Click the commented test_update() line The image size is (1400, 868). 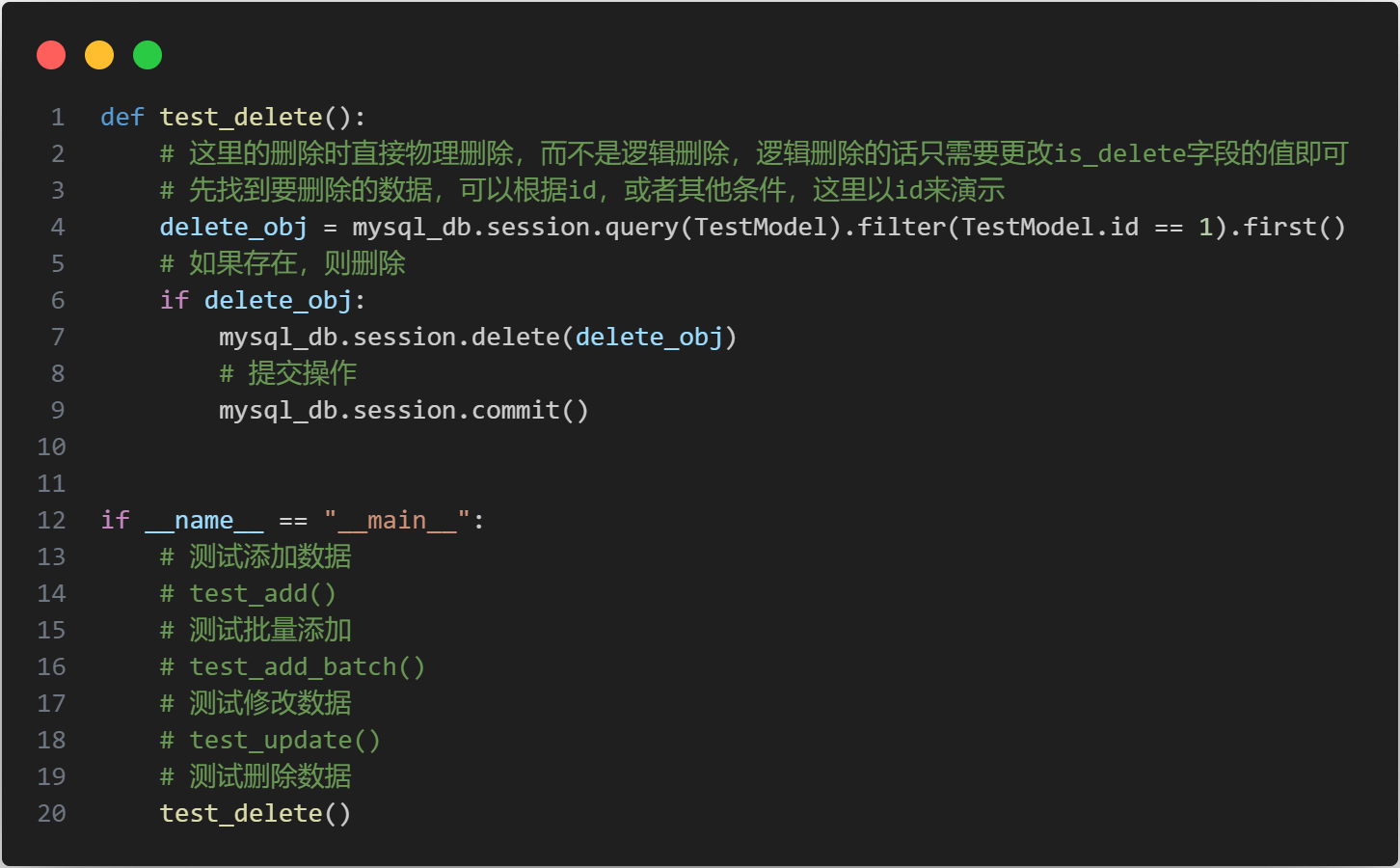pyautogui.click(x=271, y=741)
